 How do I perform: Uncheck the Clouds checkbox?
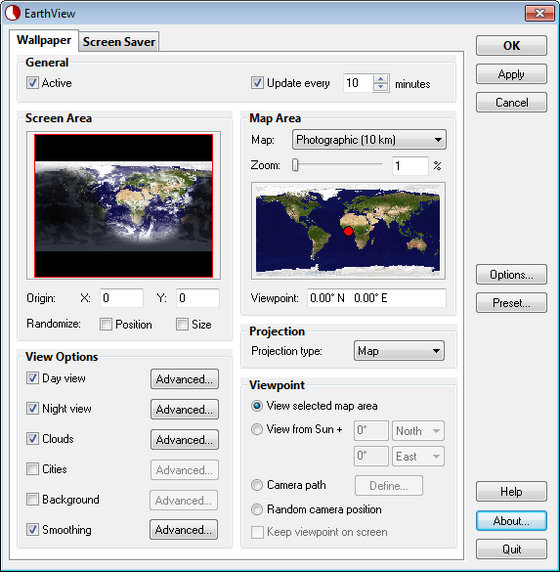(x=32, y=438)
